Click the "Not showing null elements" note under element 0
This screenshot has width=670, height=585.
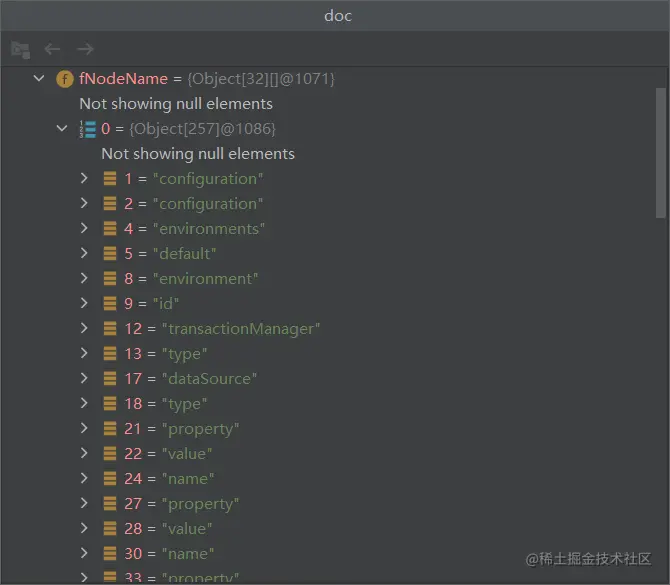198,154
